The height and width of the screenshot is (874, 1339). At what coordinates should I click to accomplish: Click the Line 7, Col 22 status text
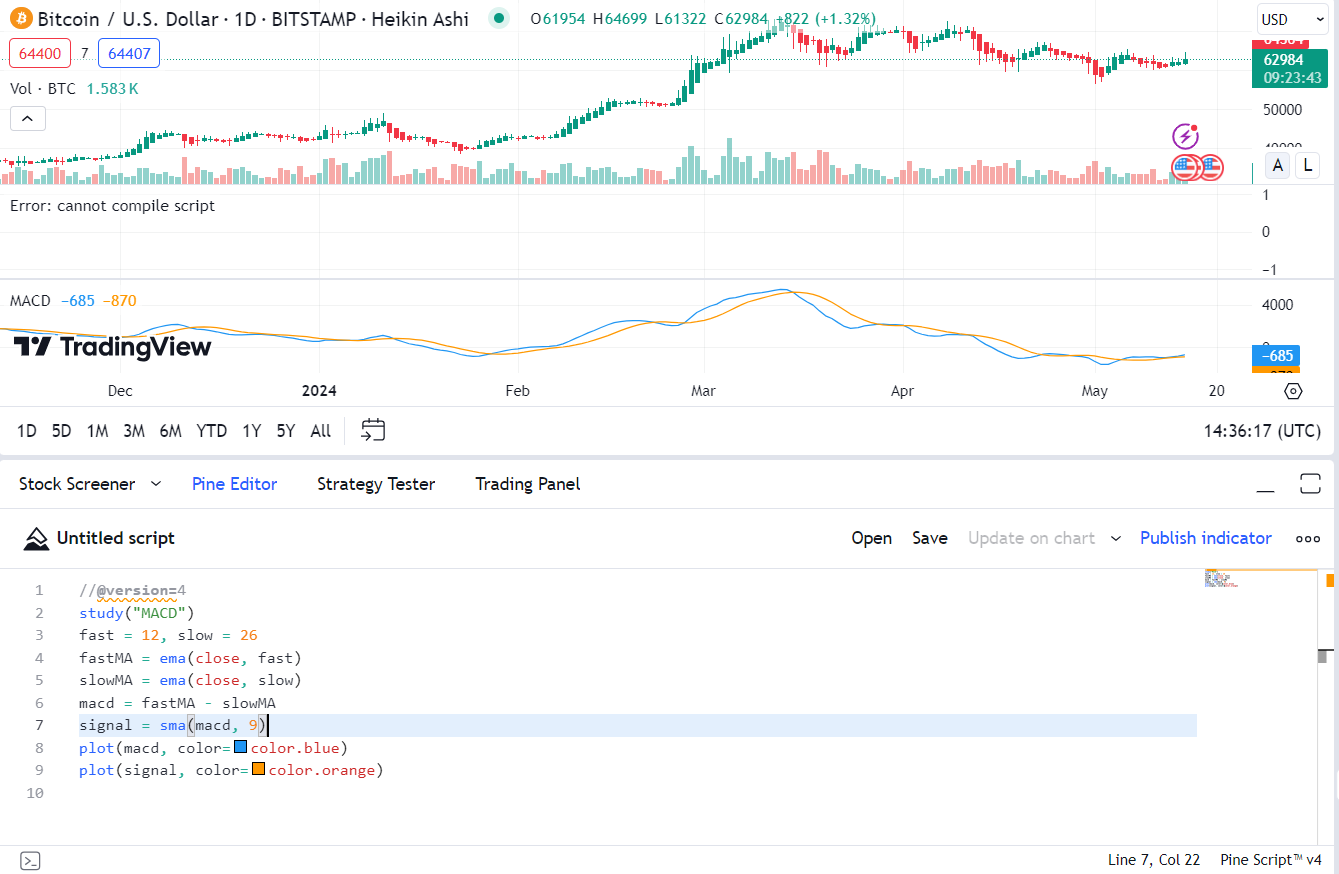pyautogui.click(x=1154, y=860)
